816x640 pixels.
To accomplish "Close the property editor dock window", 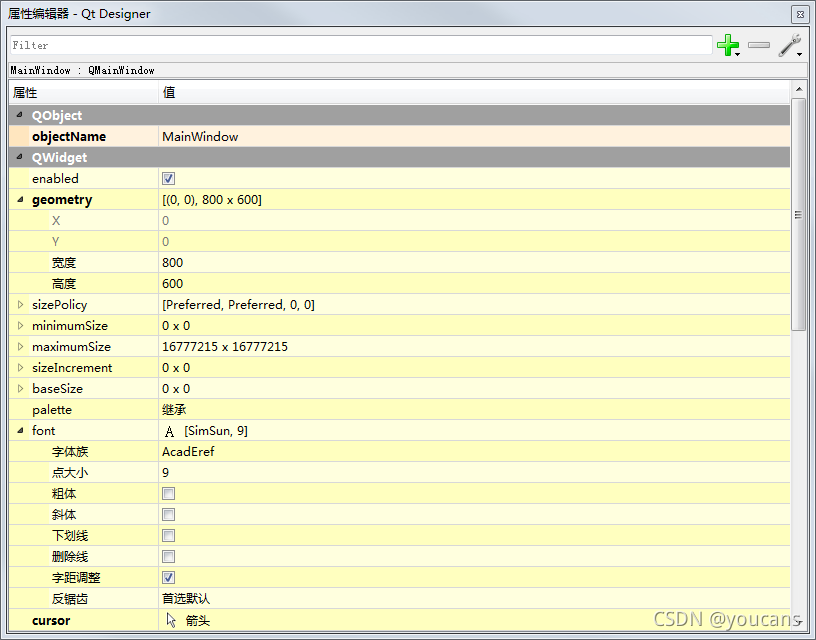I will coord(800,14).
